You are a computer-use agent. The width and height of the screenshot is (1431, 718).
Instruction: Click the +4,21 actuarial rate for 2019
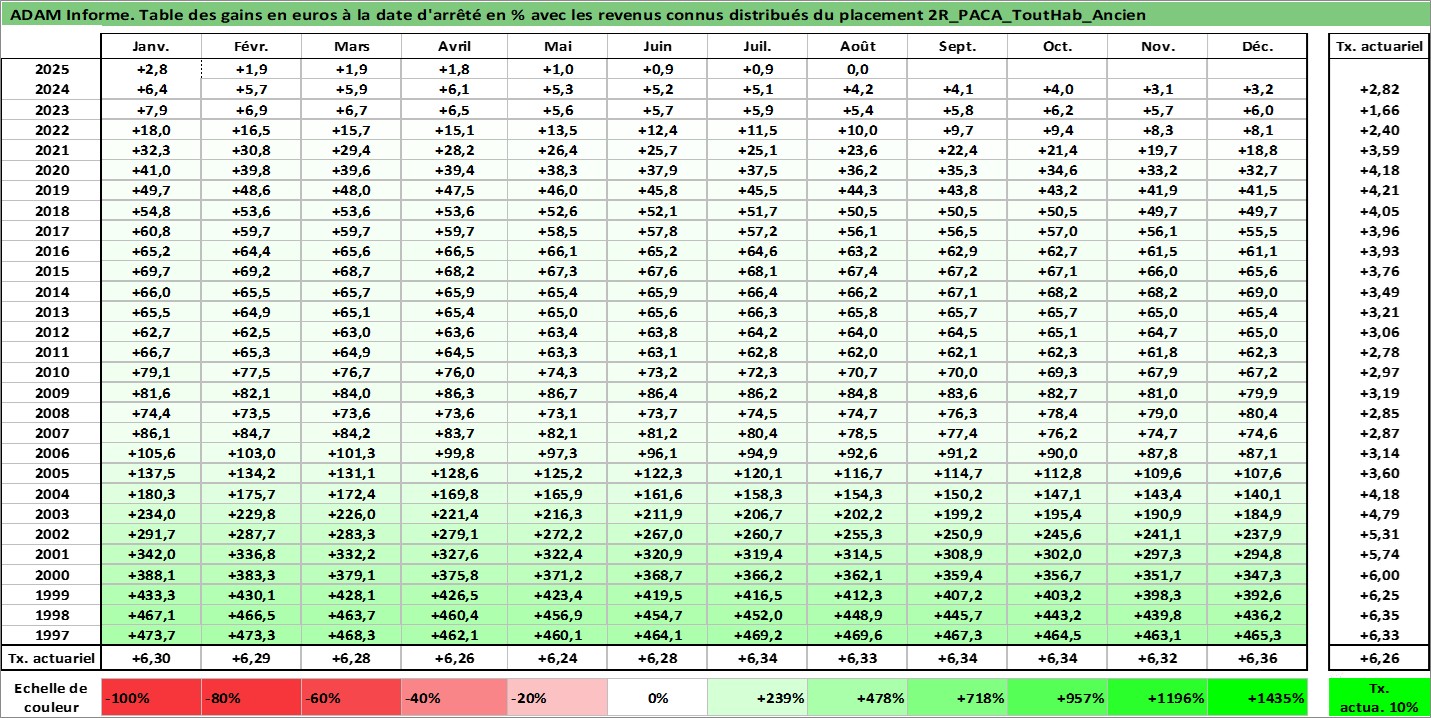point(1379,191)
